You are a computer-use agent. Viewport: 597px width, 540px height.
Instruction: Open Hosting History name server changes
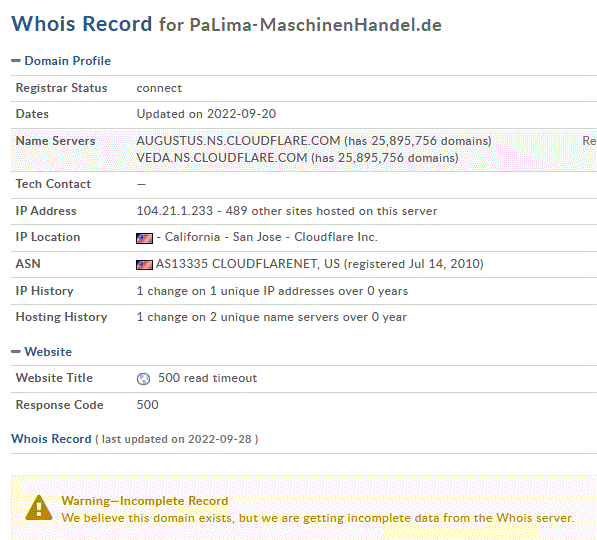coord(271,317)
